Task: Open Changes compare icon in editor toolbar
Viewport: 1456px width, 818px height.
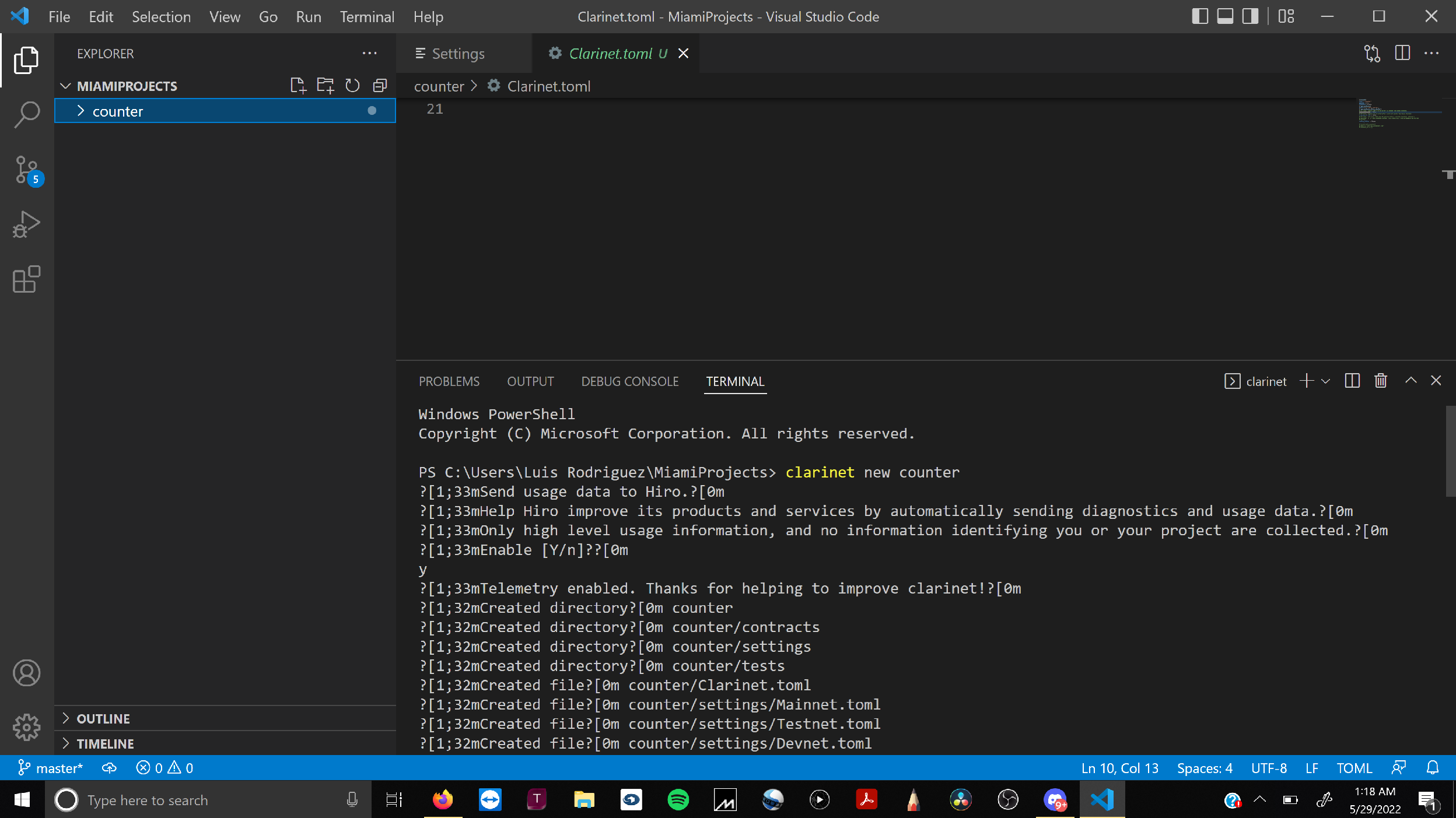Action: (x=1372, y=54)
